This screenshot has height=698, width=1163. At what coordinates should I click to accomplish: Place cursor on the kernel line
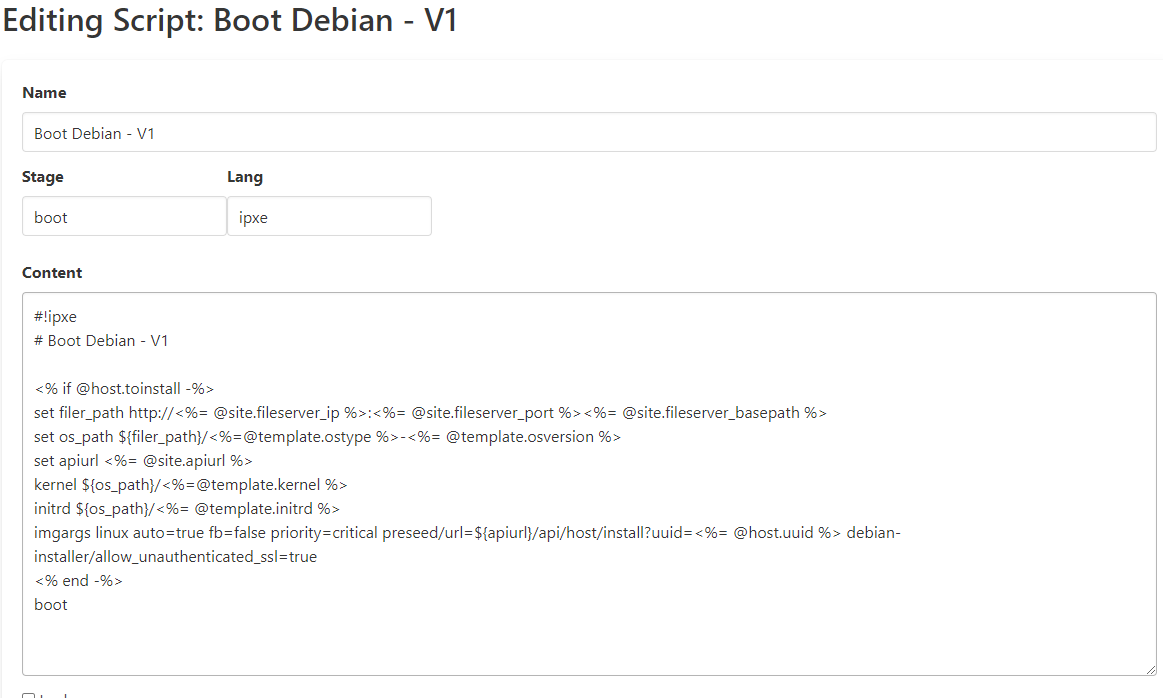[x=190, y=485]
